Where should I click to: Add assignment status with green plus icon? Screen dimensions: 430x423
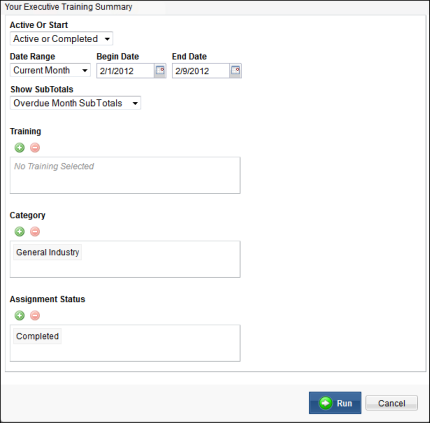[x=20, y=315]
